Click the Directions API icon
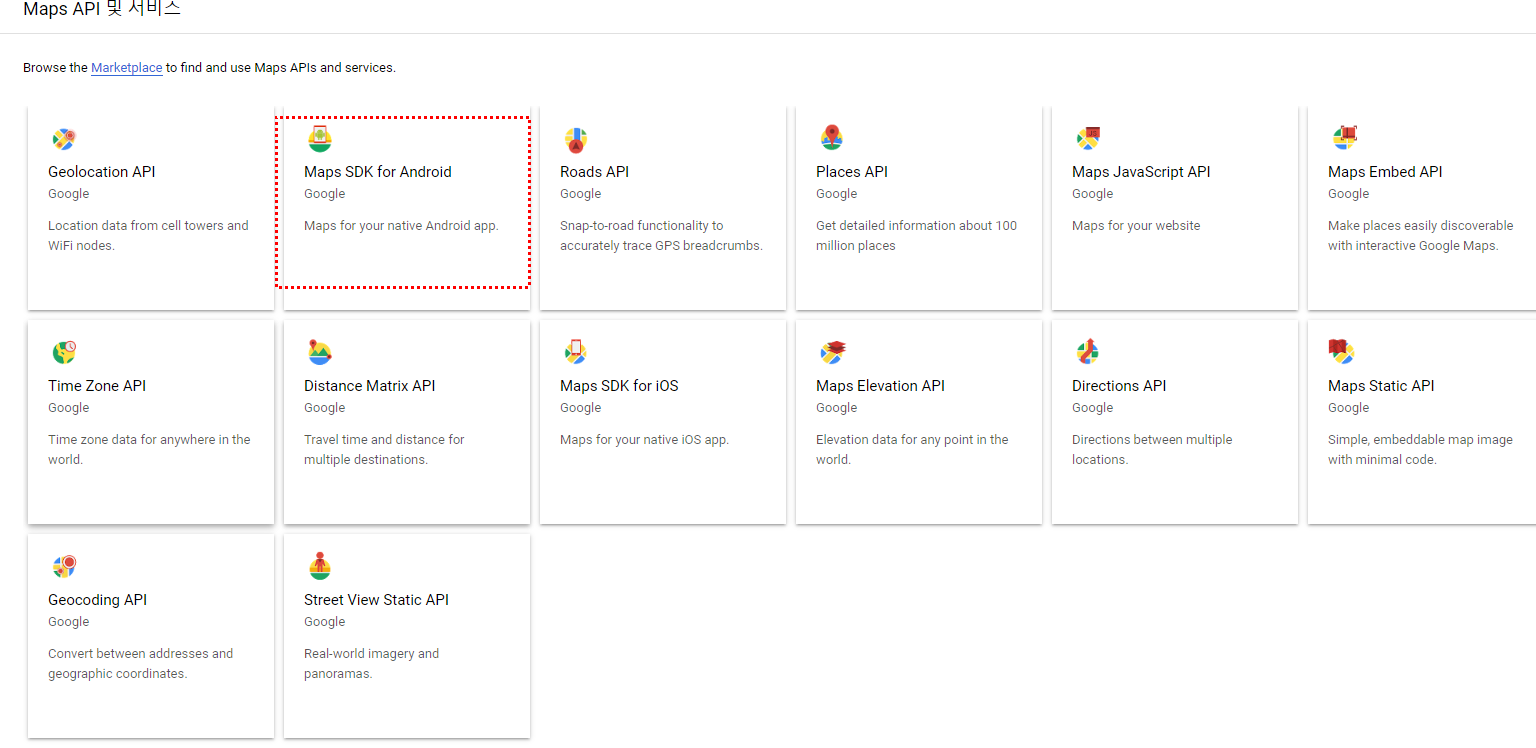This screenshot has height=748, width=1536. point(1088,352)
